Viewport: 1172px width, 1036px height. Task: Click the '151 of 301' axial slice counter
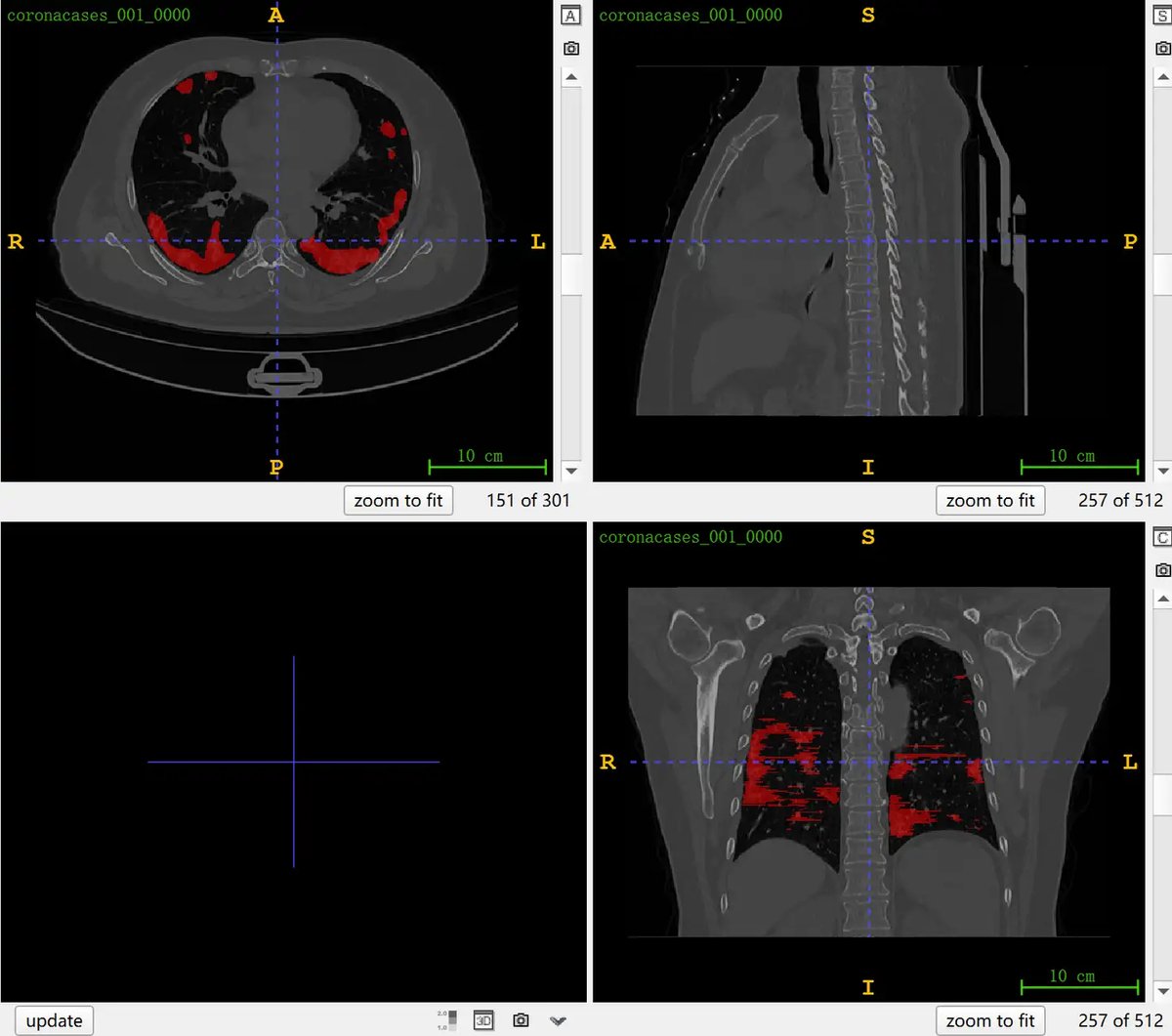[528, 501]
